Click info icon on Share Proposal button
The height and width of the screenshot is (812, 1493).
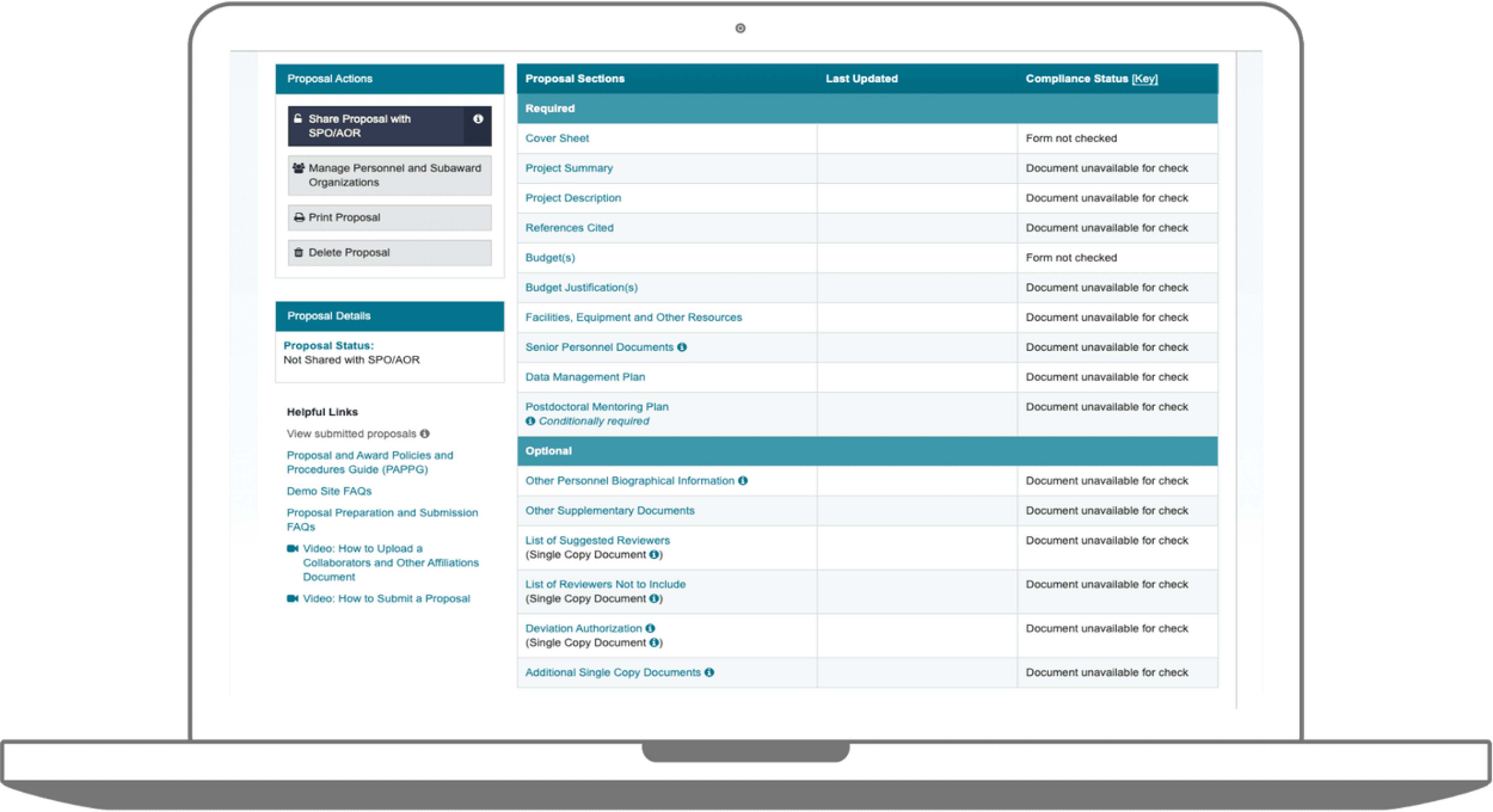point(477,119)
